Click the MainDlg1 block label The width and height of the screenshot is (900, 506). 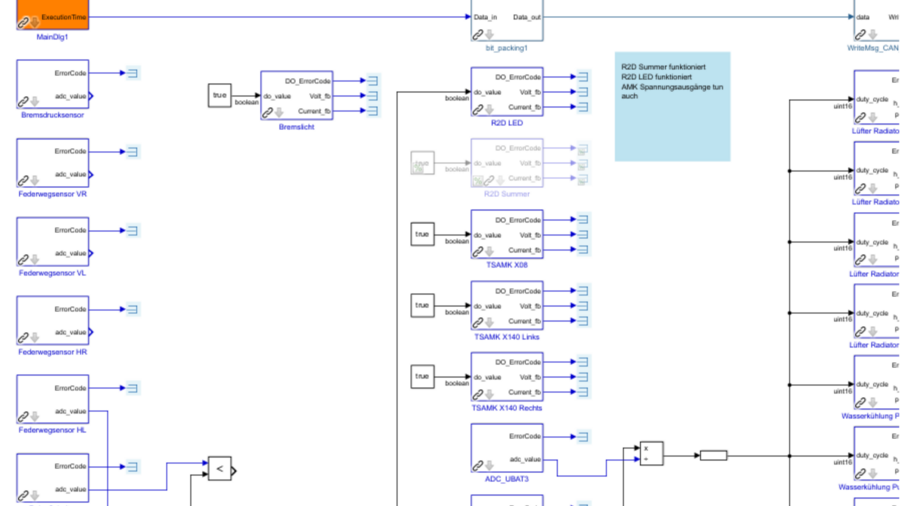(x=52, y=37)
